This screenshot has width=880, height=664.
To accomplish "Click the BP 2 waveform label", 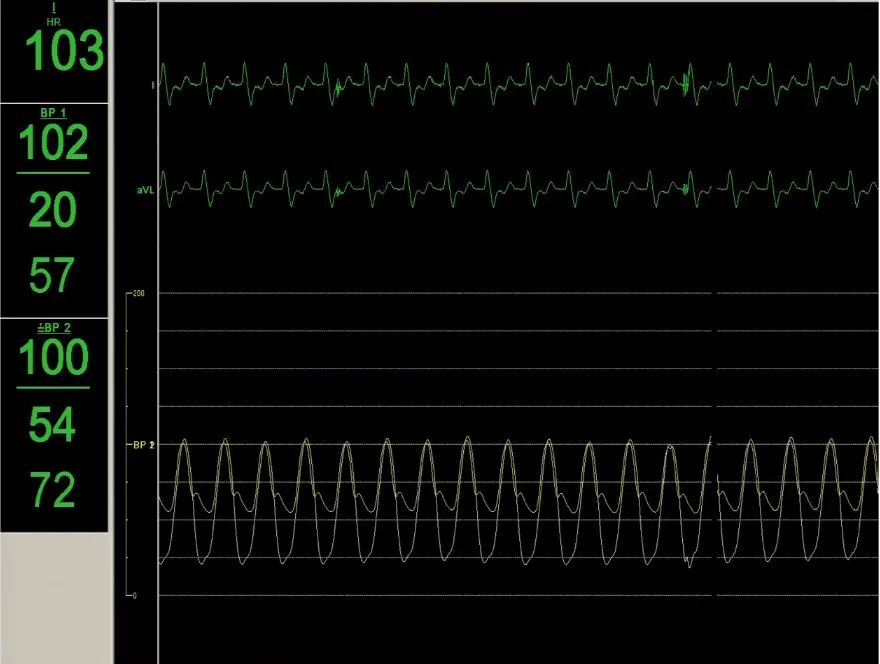I will click(144, 445).
